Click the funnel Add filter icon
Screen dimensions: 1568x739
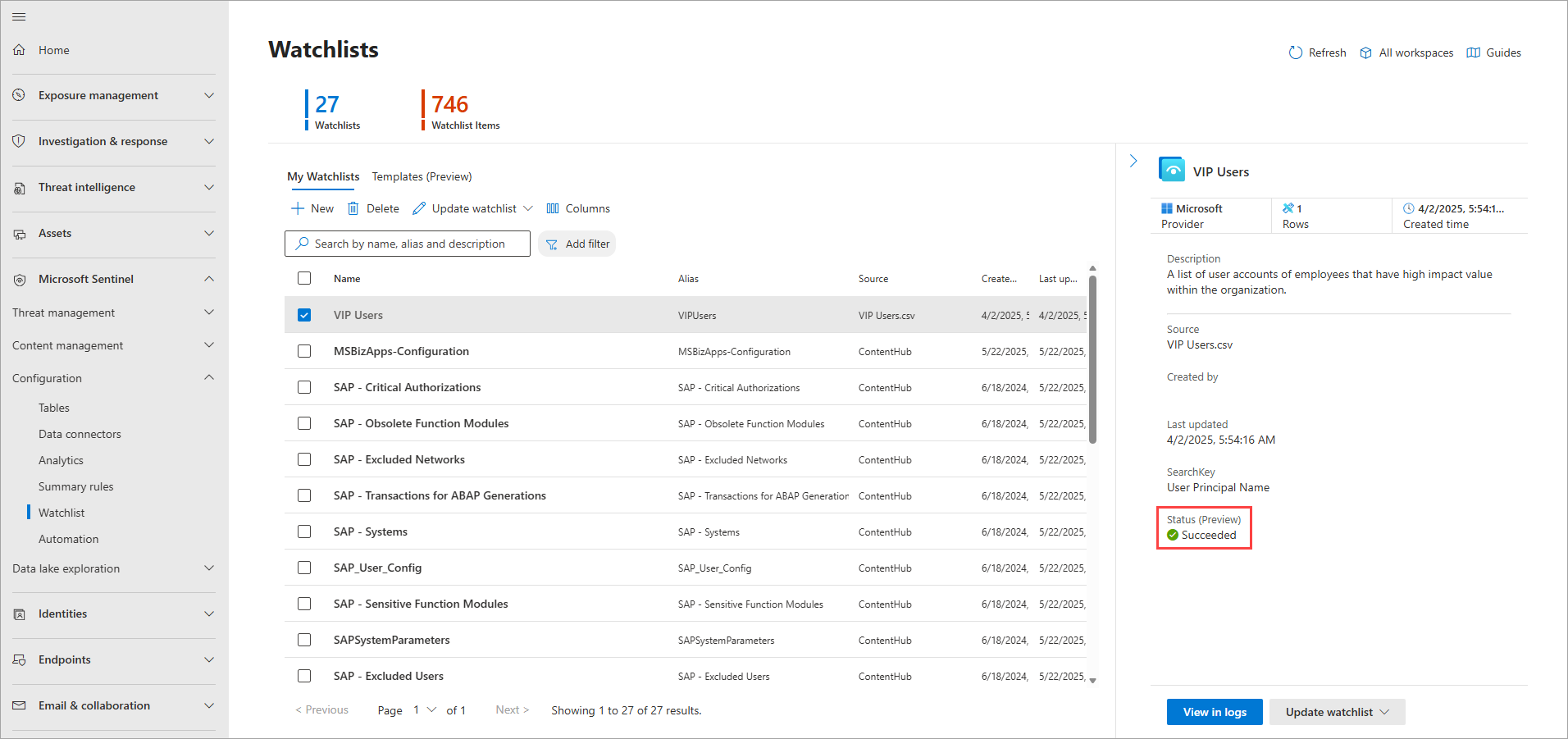coord(552,244)
